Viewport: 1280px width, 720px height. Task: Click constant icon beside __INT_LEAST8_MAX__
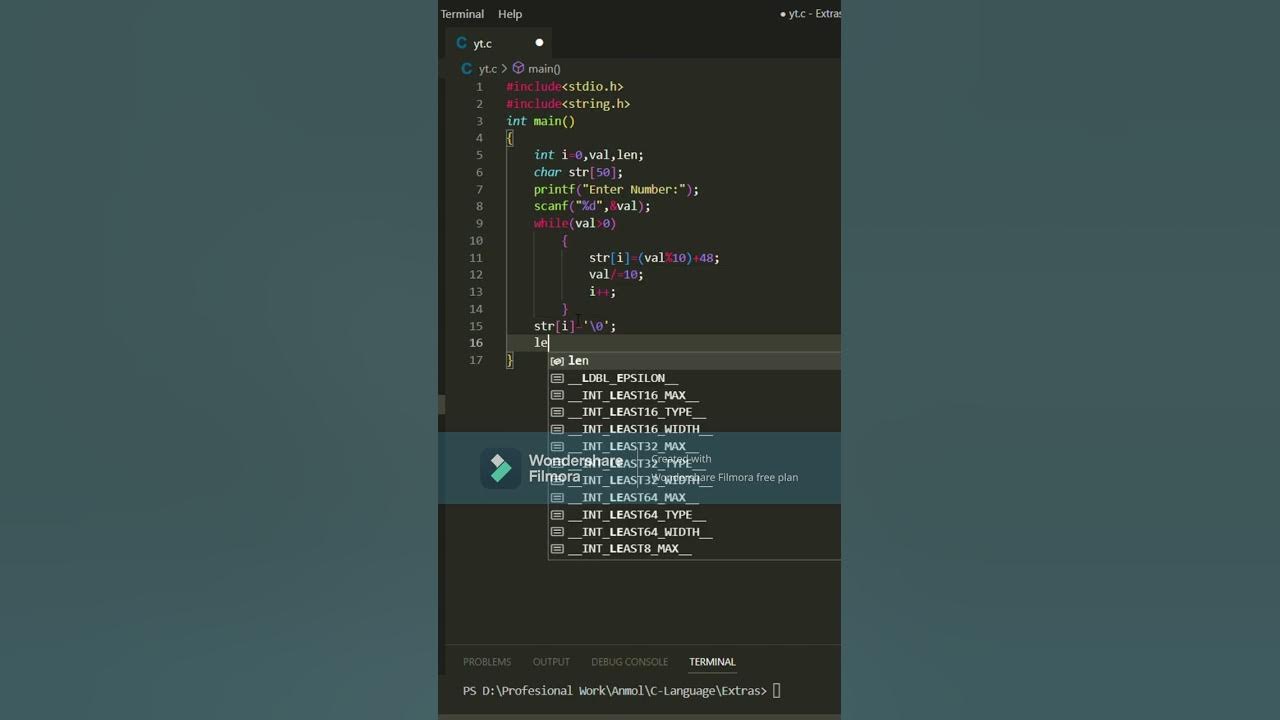click(557, 548)
